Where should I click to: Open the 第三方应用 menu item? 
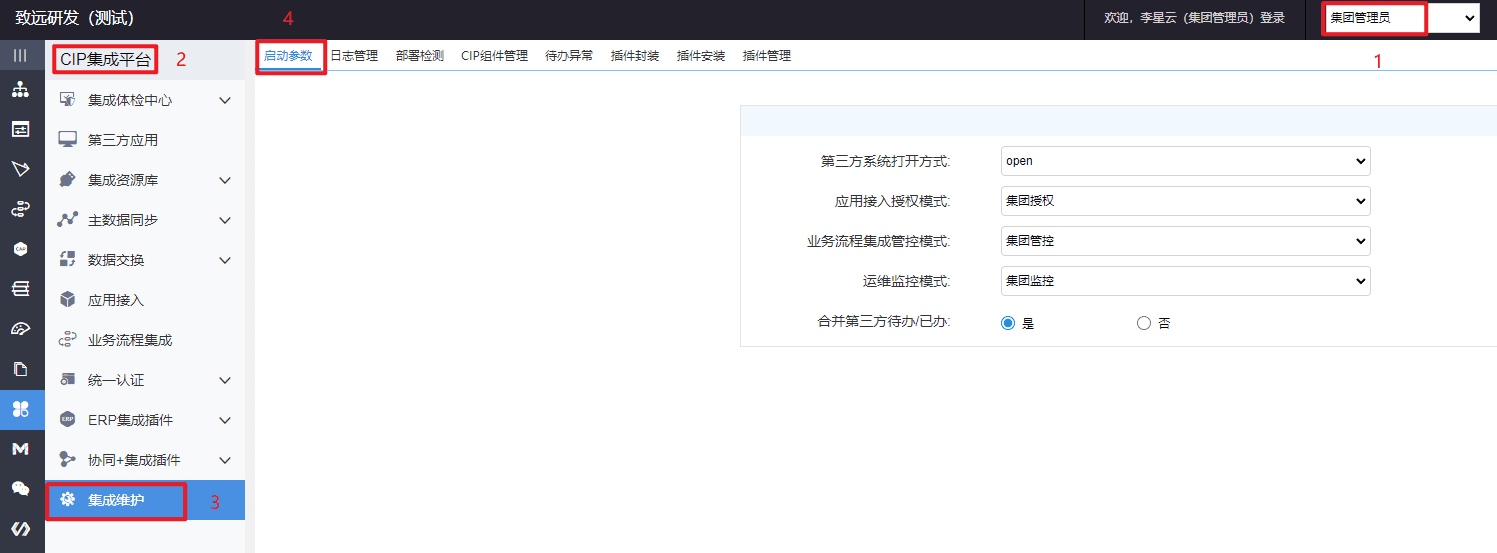pos(145,140)
